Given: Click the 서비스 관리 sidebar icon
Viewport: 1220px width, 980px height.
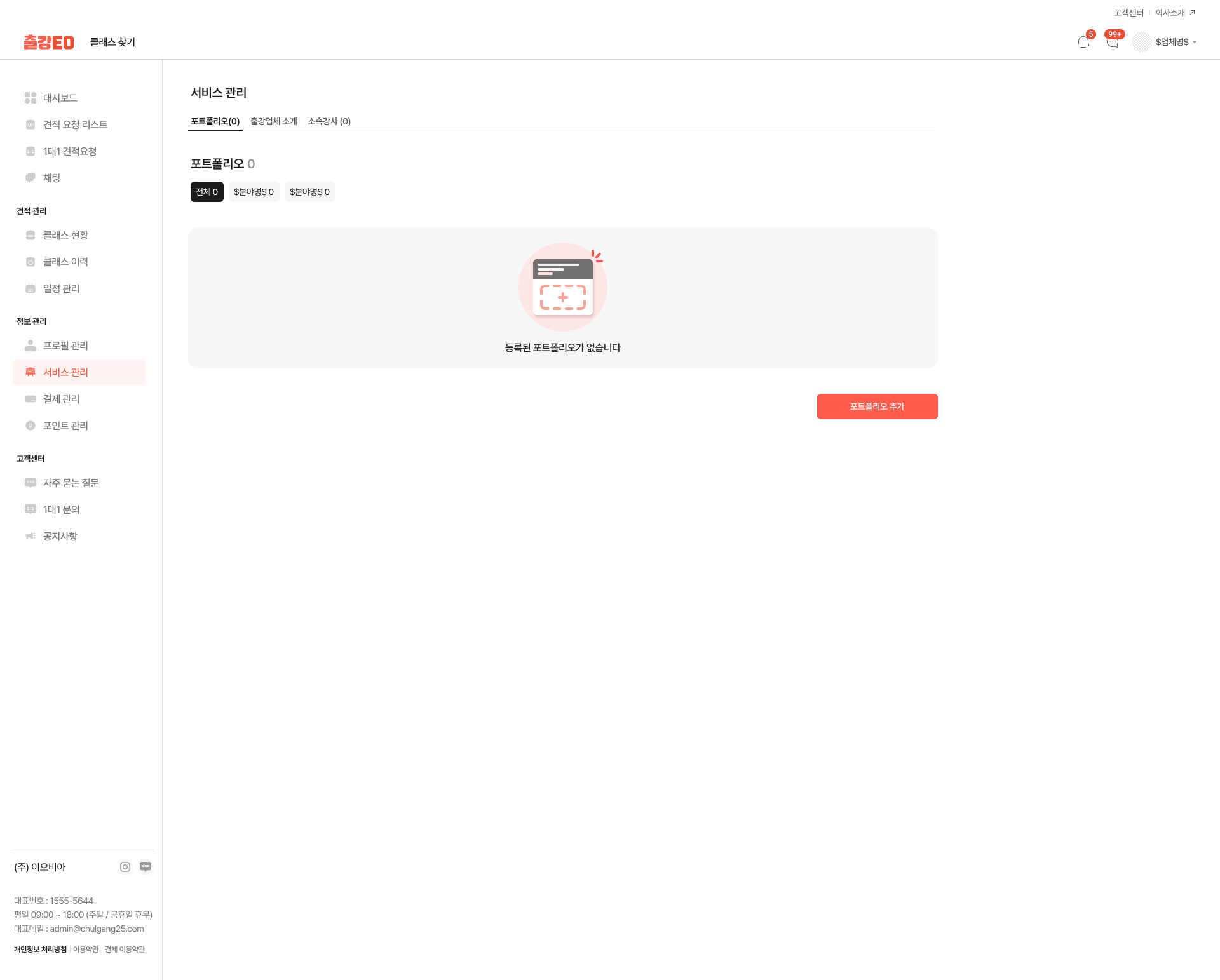Looking at the screenshot, I should pos(30,372).
